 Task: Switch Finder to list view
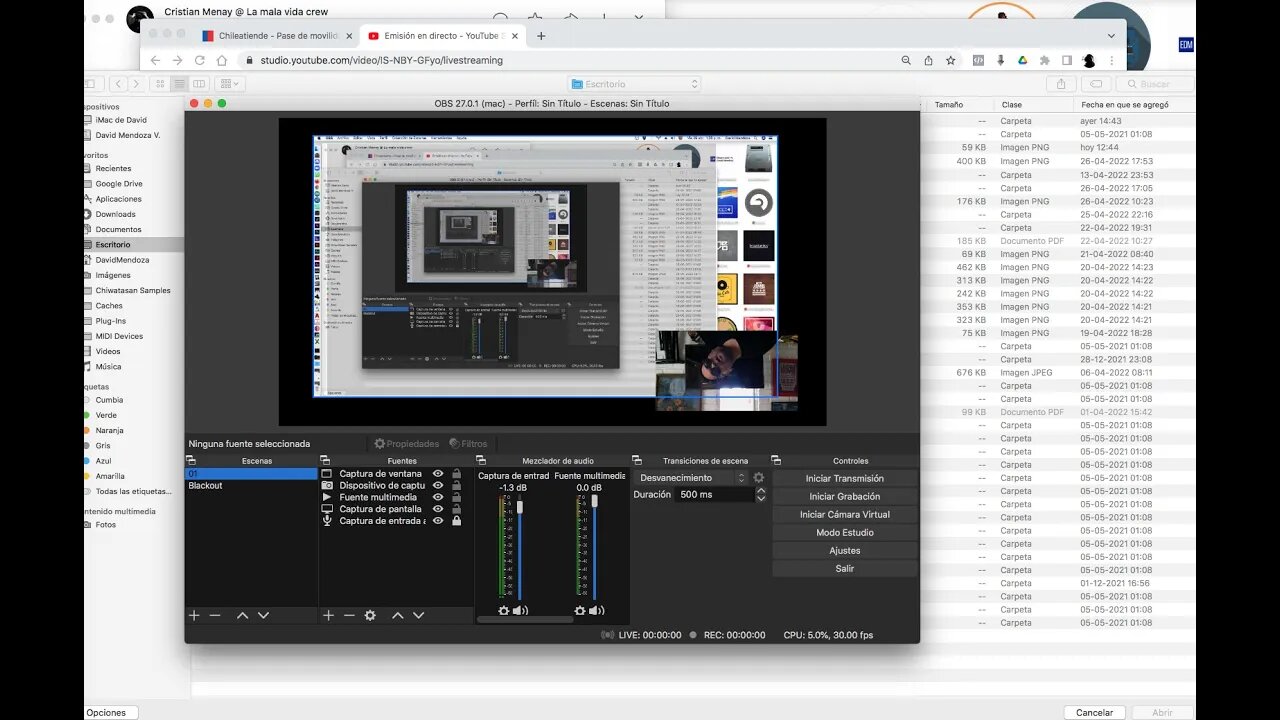[178, 84]
